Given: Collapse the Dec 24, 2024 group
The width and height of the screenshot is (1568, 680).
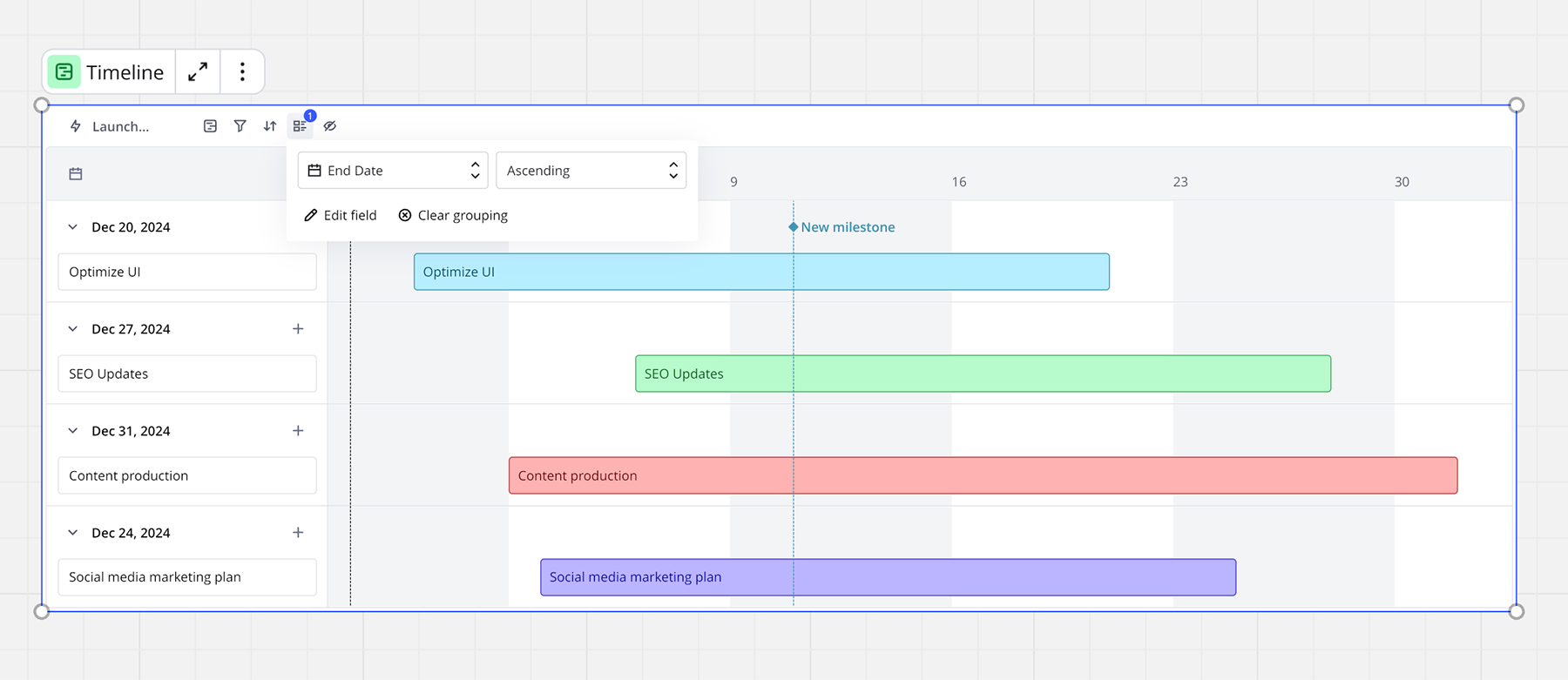Looking at the screenshot, I should tap(73, 533).
